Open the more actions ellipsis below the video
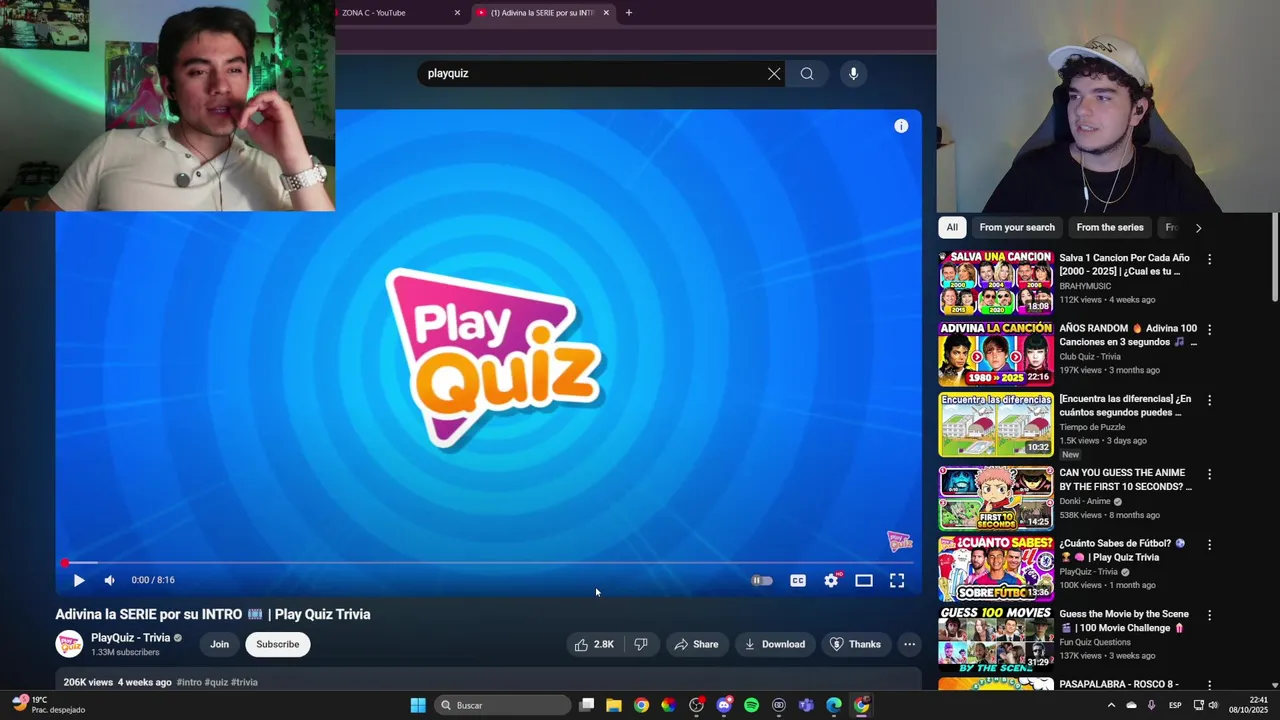Viewport: 1280px width, 720px height. (x=909, y=644)
